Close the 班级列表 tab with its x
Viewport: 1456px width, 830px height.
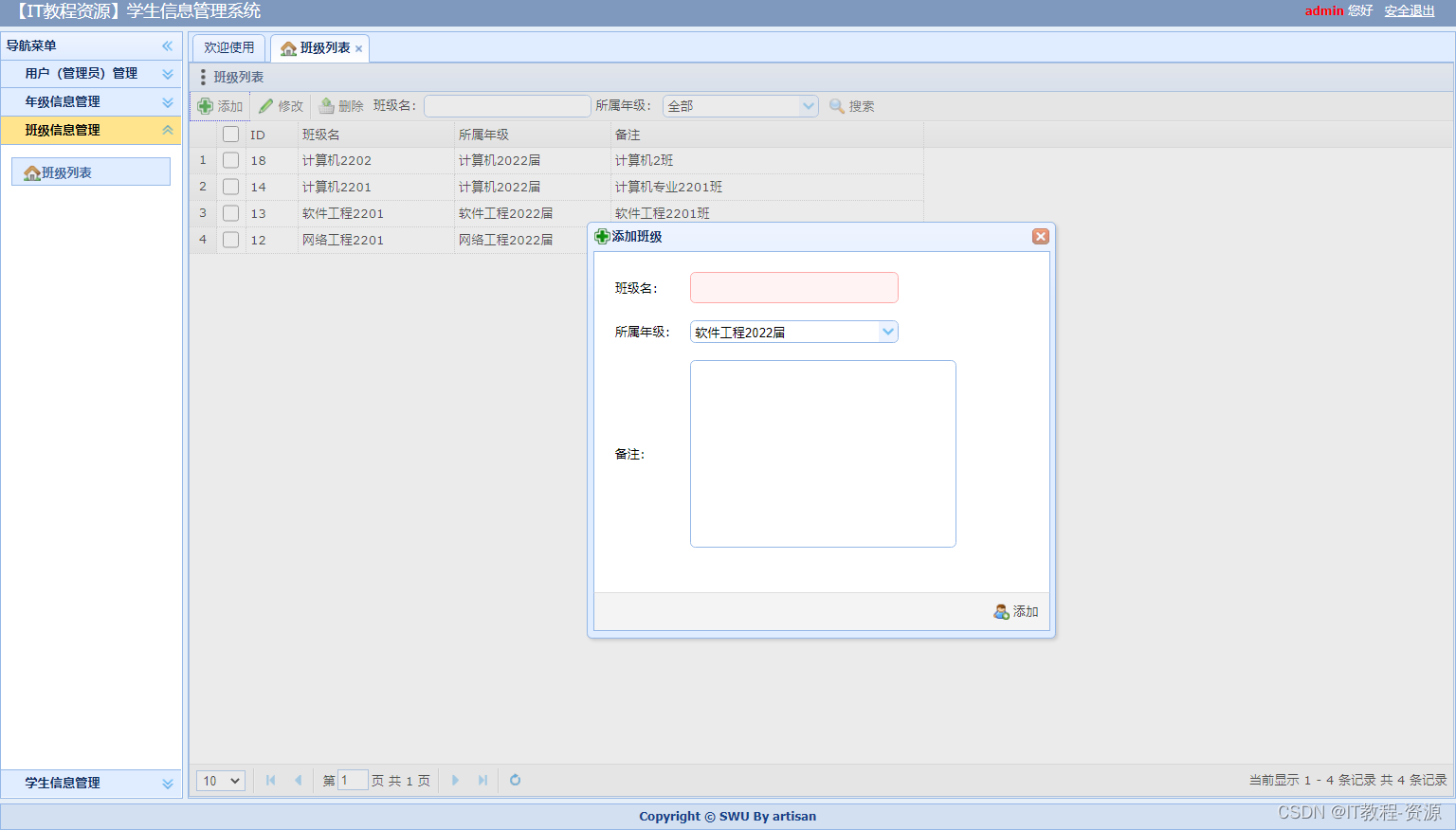pyautogui.click(x=359, y=49)
